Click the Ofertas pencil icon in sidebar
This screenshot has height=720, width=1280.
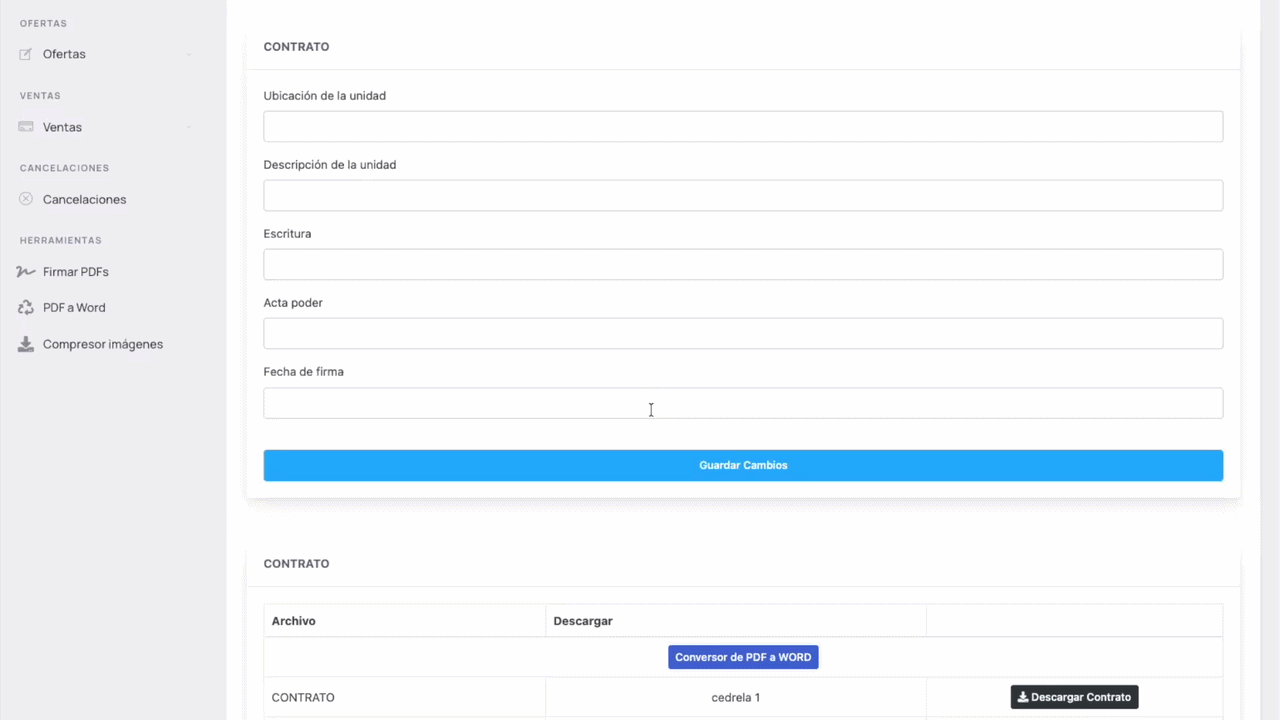[x=26, y=54]
